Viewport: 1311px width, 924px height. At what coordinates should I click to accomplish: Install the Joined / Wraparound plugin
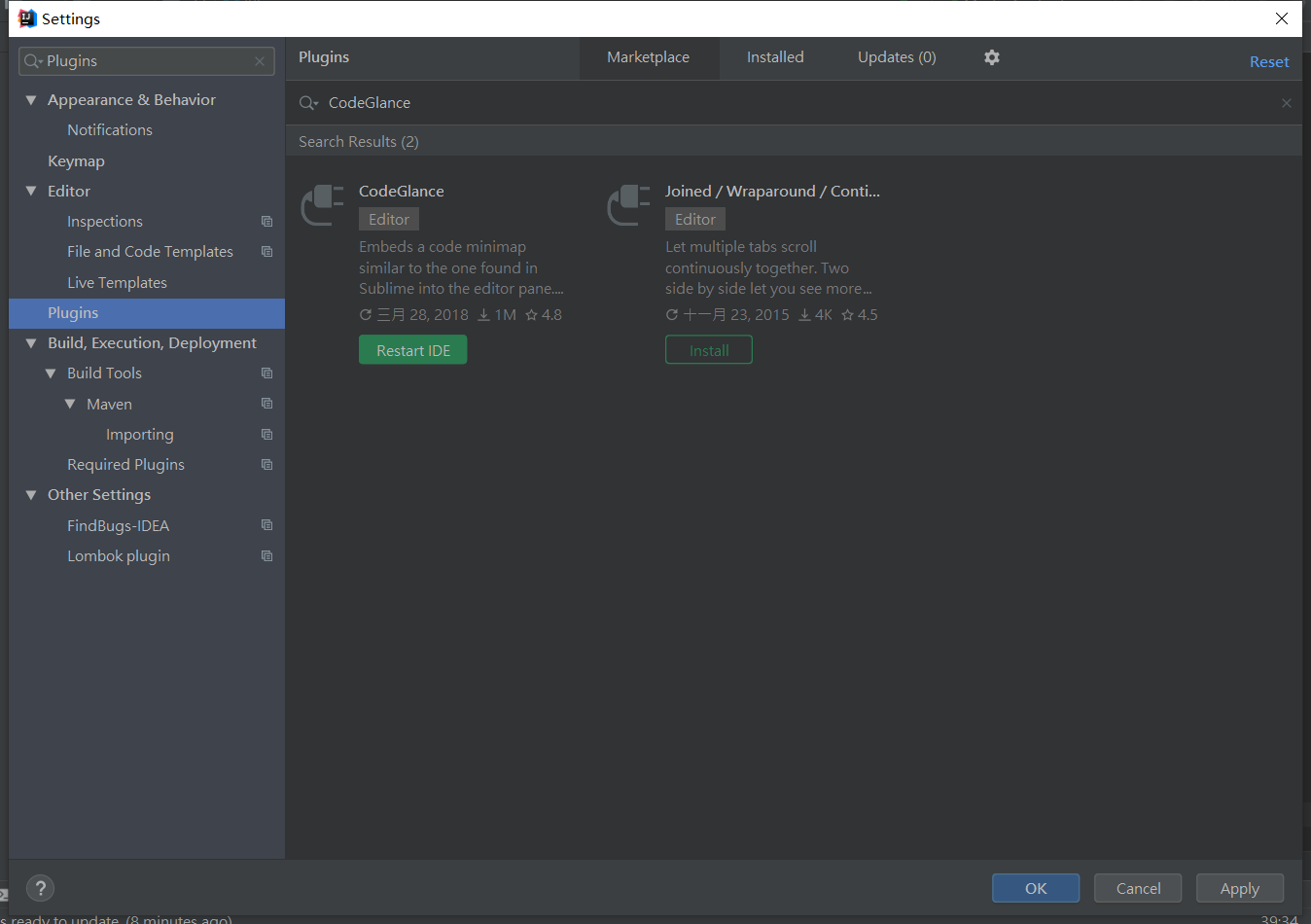click(x=709, y=350)
